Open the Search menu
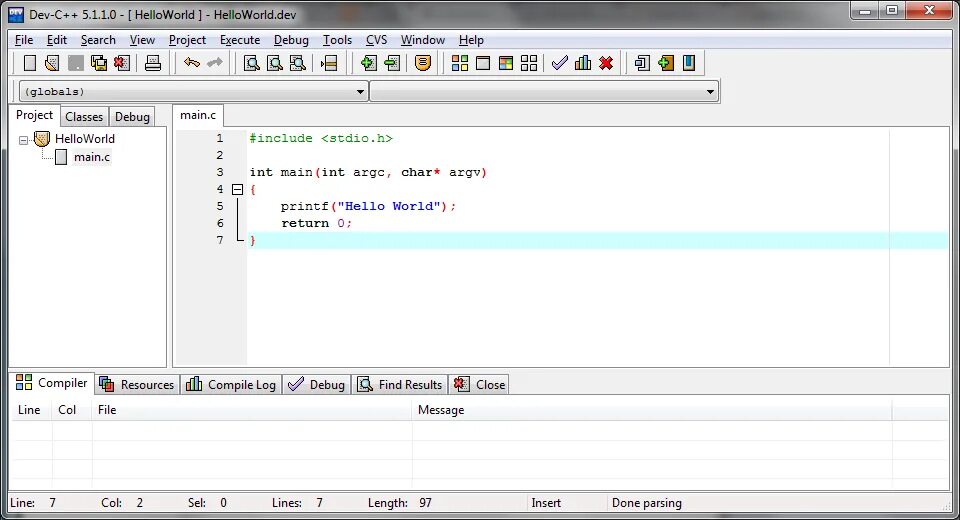Image resolution: width=960 pixels, height=520 pixels. pos(98,40)
